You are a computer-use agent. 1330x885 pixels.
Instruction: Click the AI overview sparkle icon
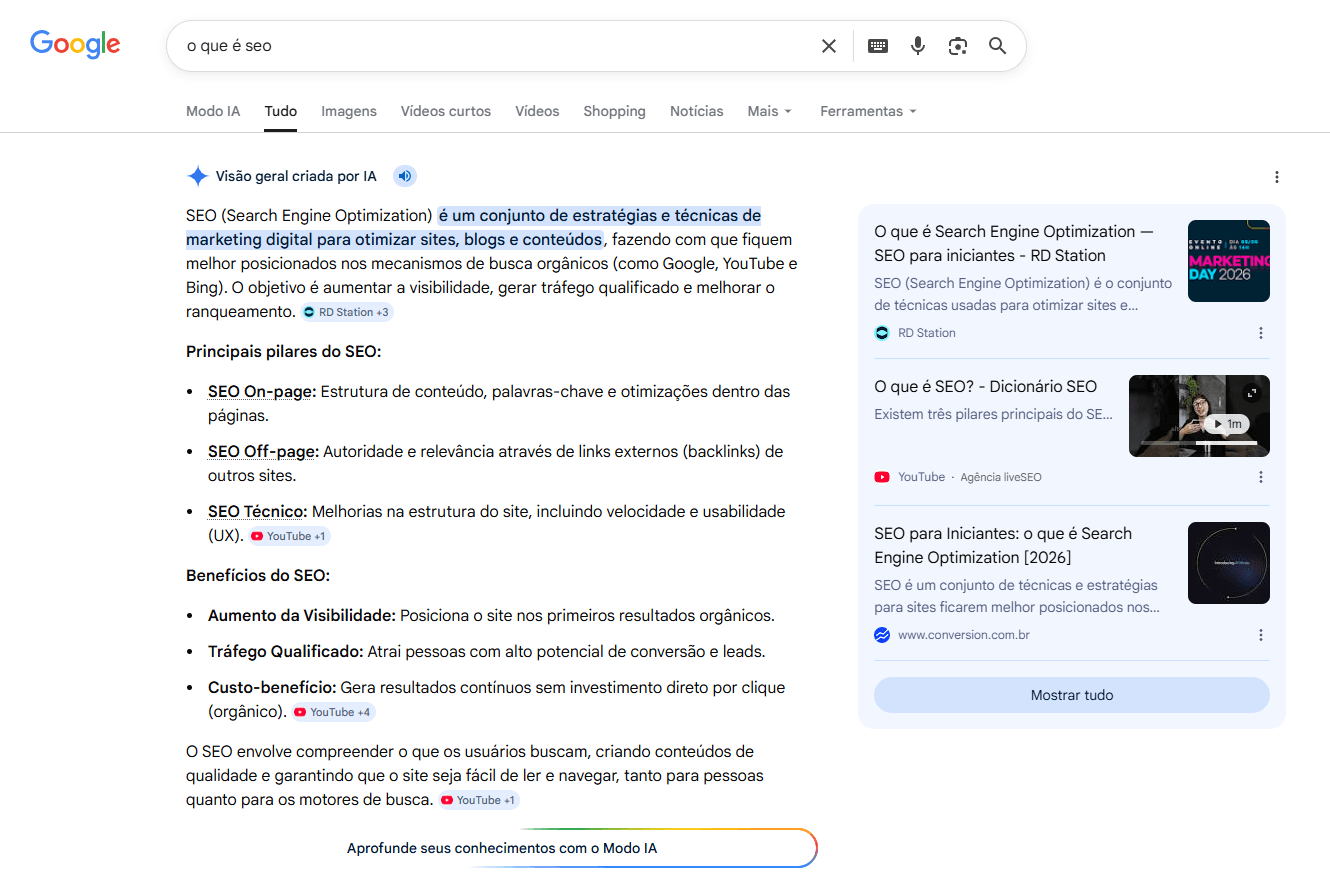coord(197,176)
